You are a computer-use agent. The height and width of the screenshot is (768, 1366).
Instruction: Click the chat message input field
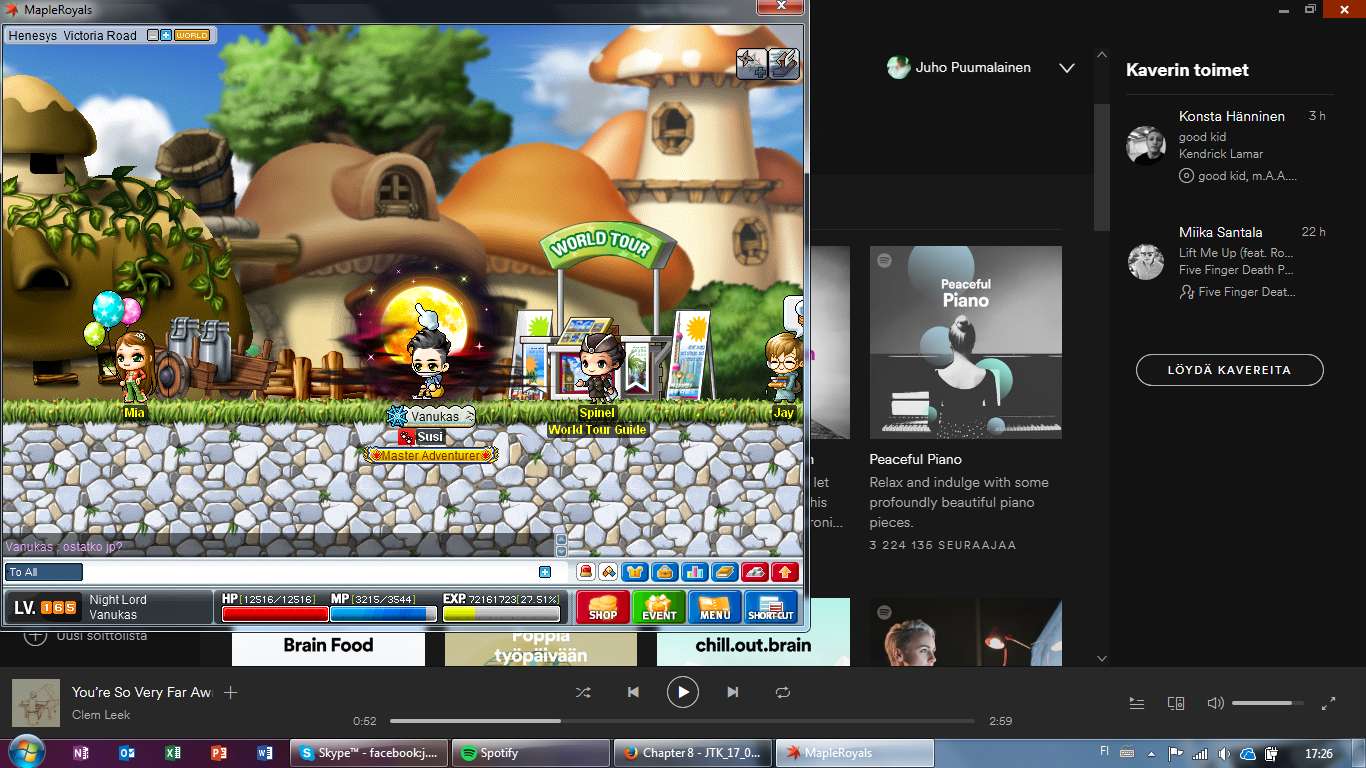pos(310,572)
